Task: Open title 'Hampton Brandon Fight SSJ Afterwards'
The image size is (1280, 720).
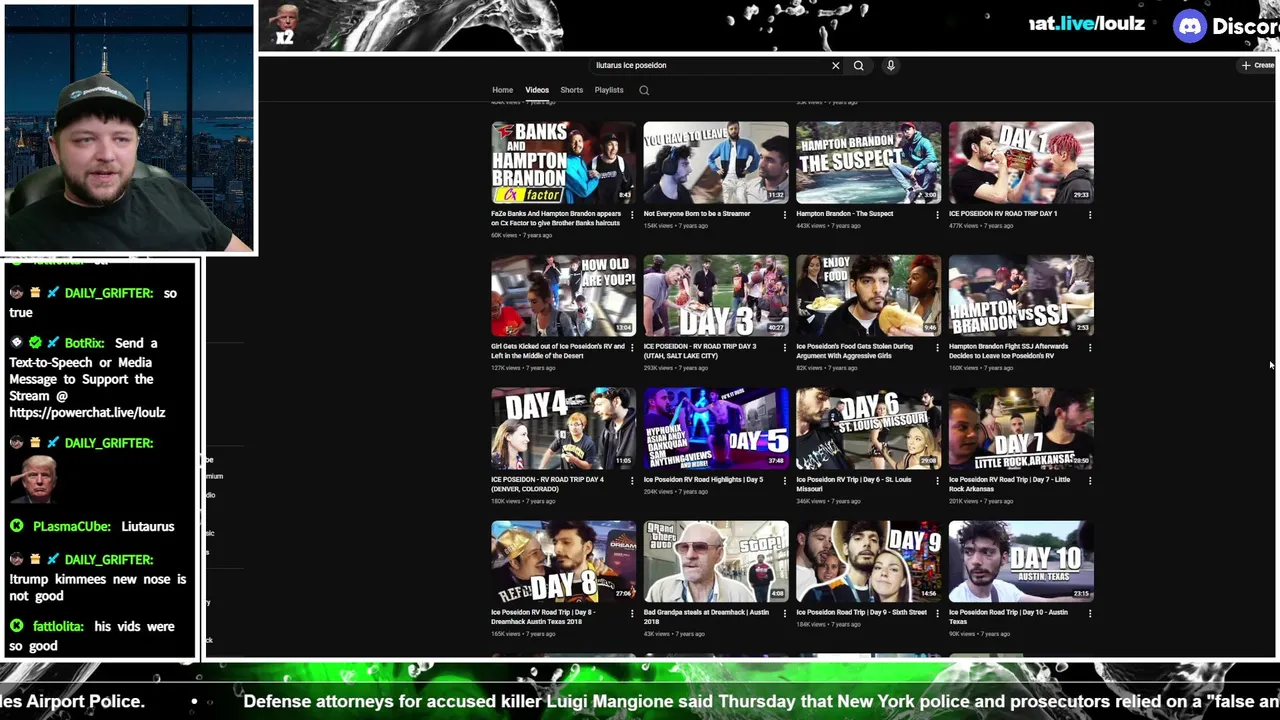Action: pyautogui.click(x=1009, y=351)
